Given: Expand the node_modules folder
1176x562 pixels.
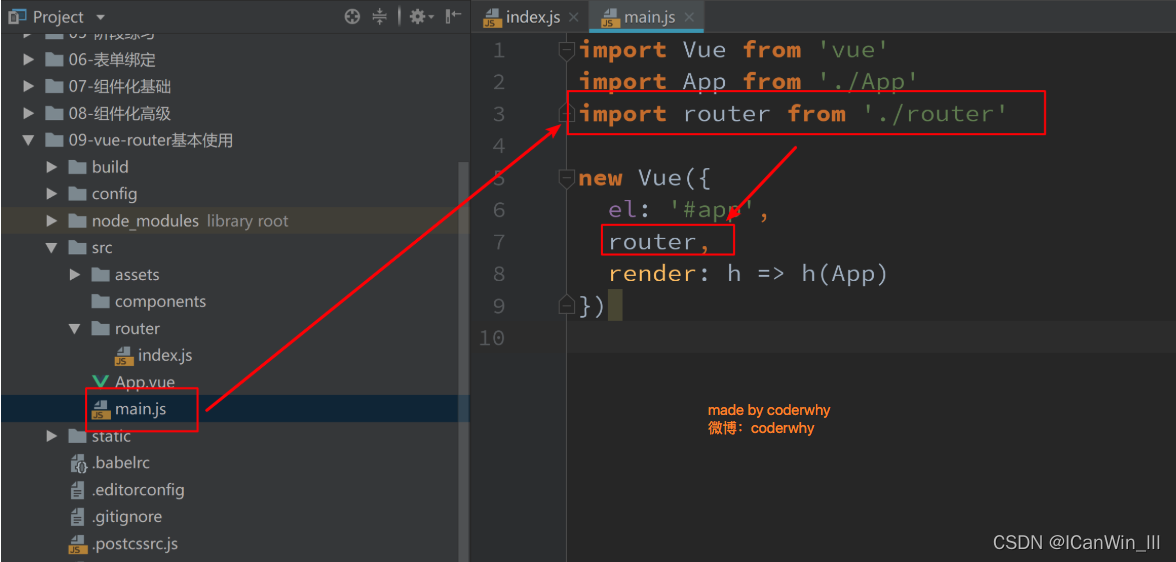Looking at the screenshot, I should (x=51, y=221).
